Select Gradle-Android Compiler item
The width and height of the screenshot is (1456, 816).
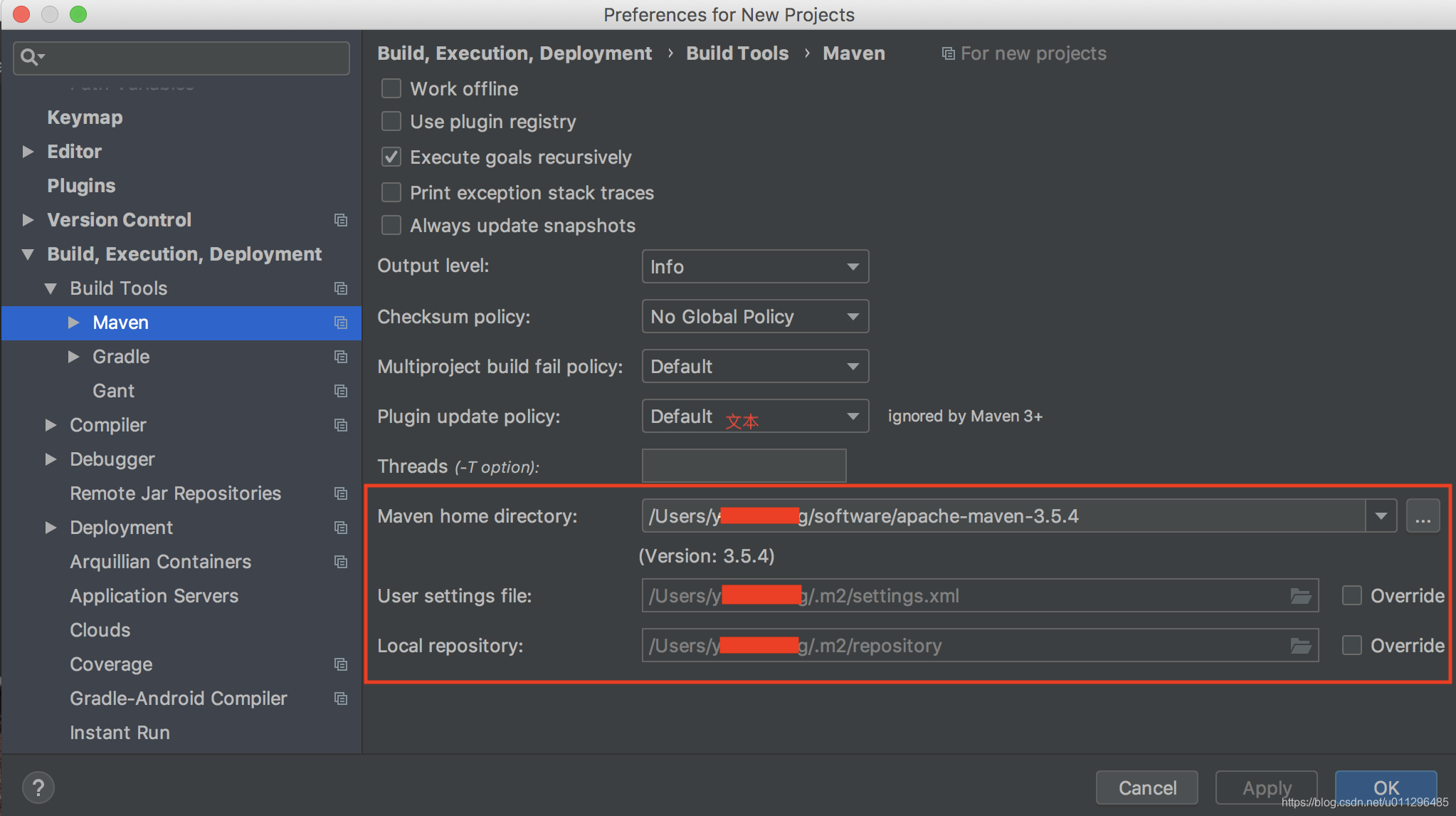tap(179, 699)
